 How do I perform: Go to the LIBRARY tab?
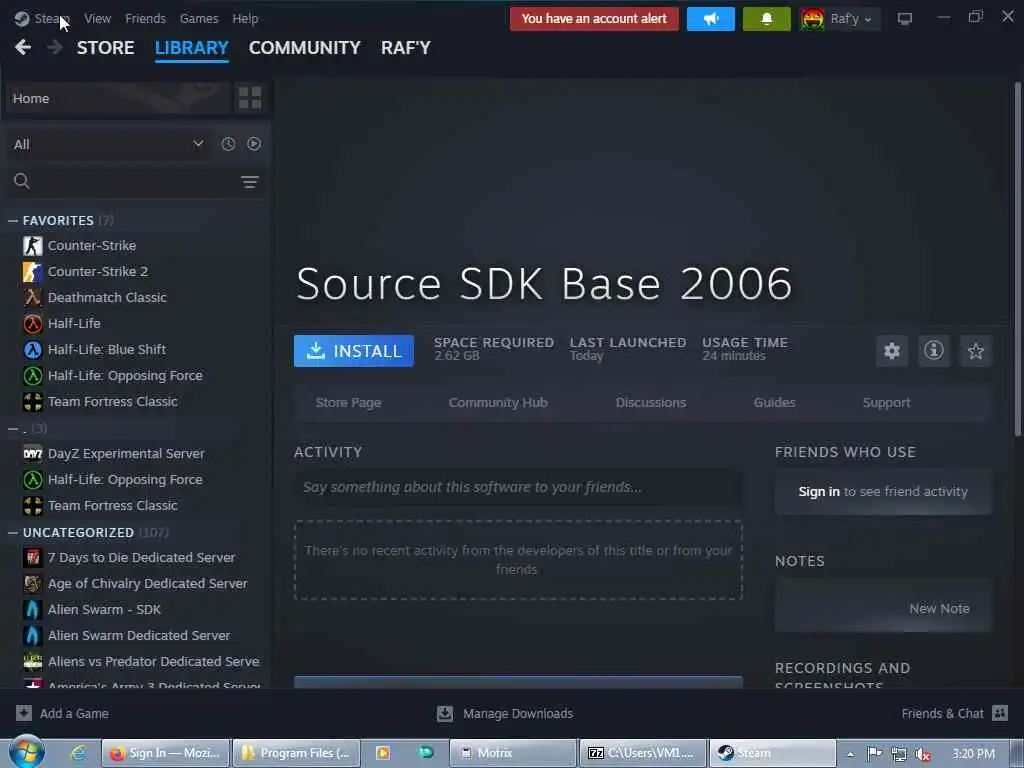pos(192,48)
